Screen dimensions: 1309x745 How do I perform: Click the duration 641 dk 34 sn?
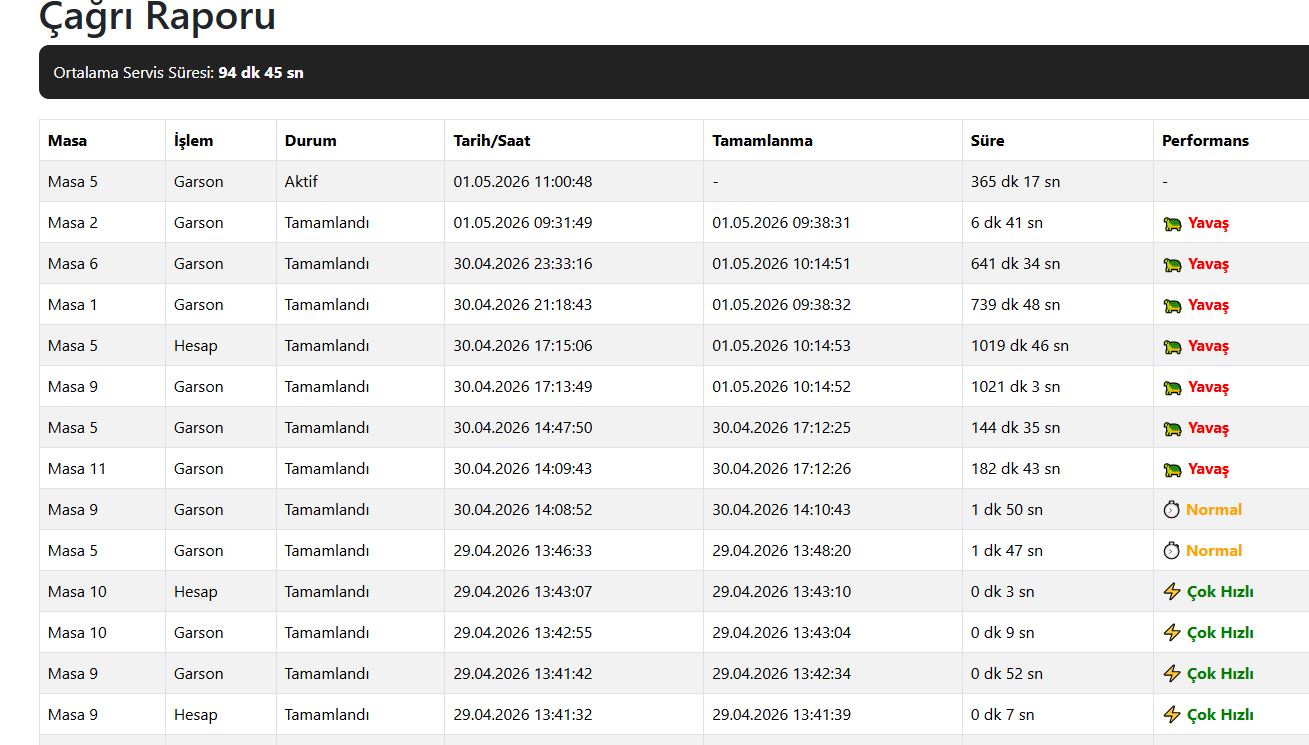click(1015, 264)
